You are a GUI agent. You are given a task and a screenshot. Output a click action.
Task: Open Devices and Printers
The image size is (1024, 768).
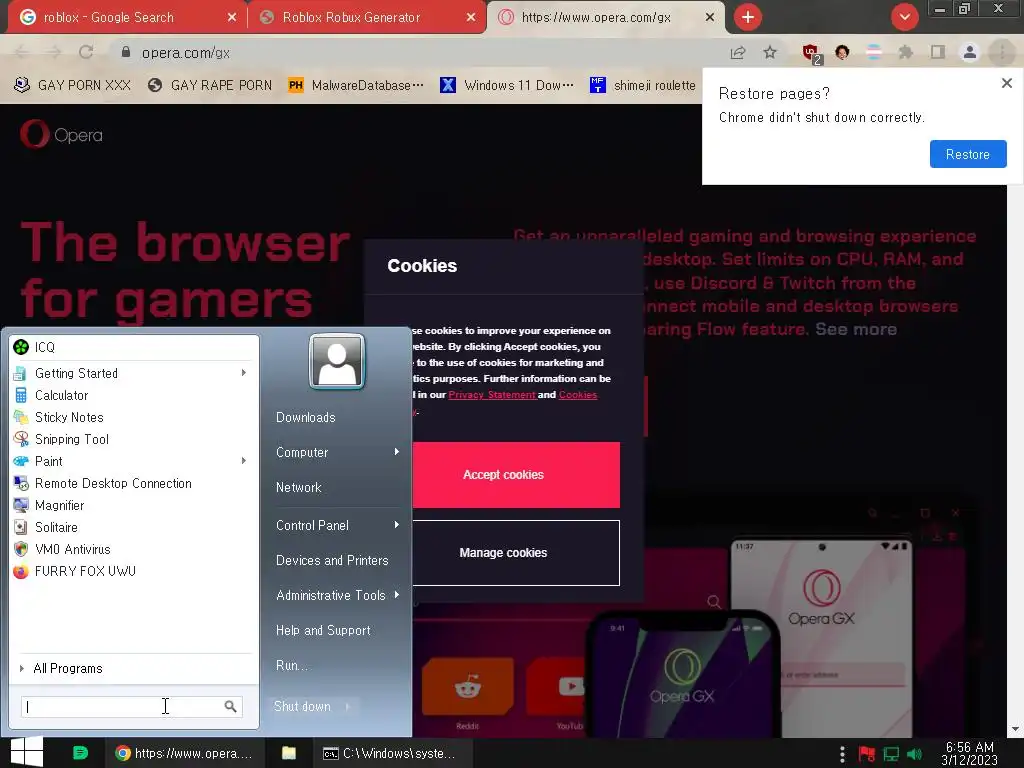coord(332,560)
